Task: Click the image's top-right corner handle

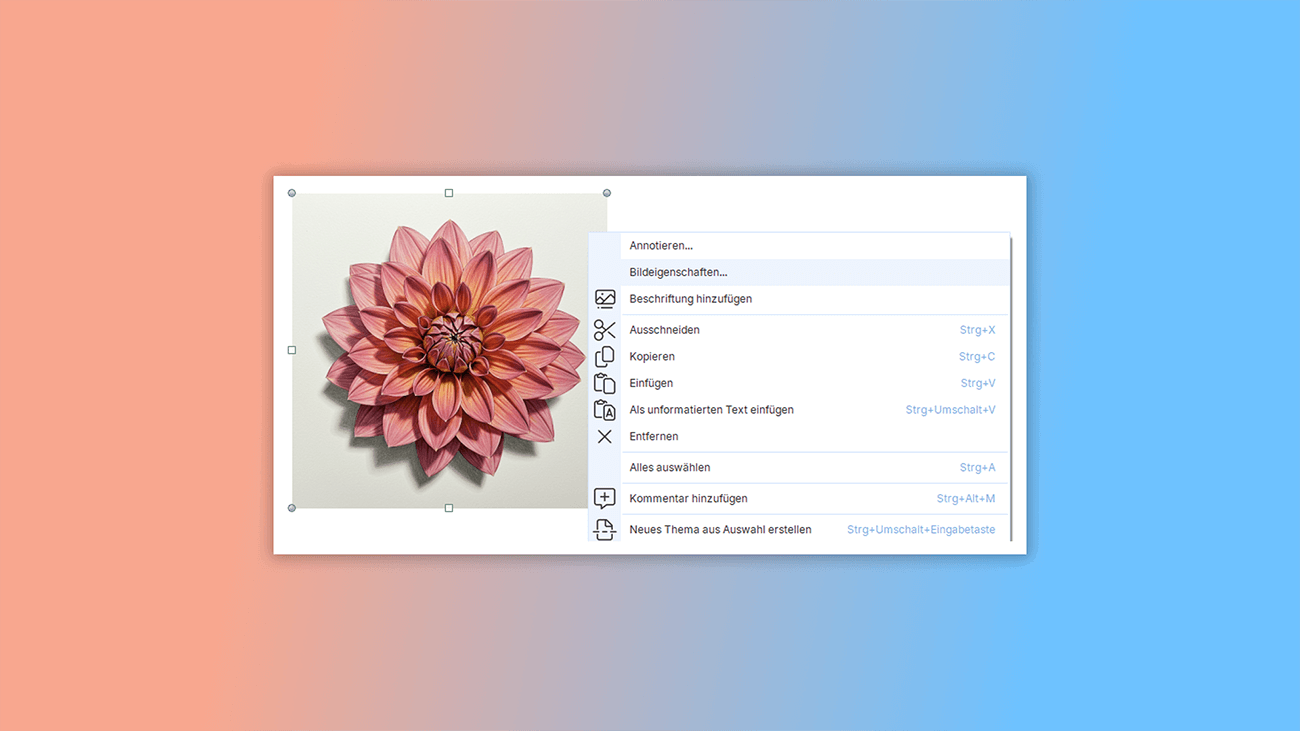Action: click(607, 193)
